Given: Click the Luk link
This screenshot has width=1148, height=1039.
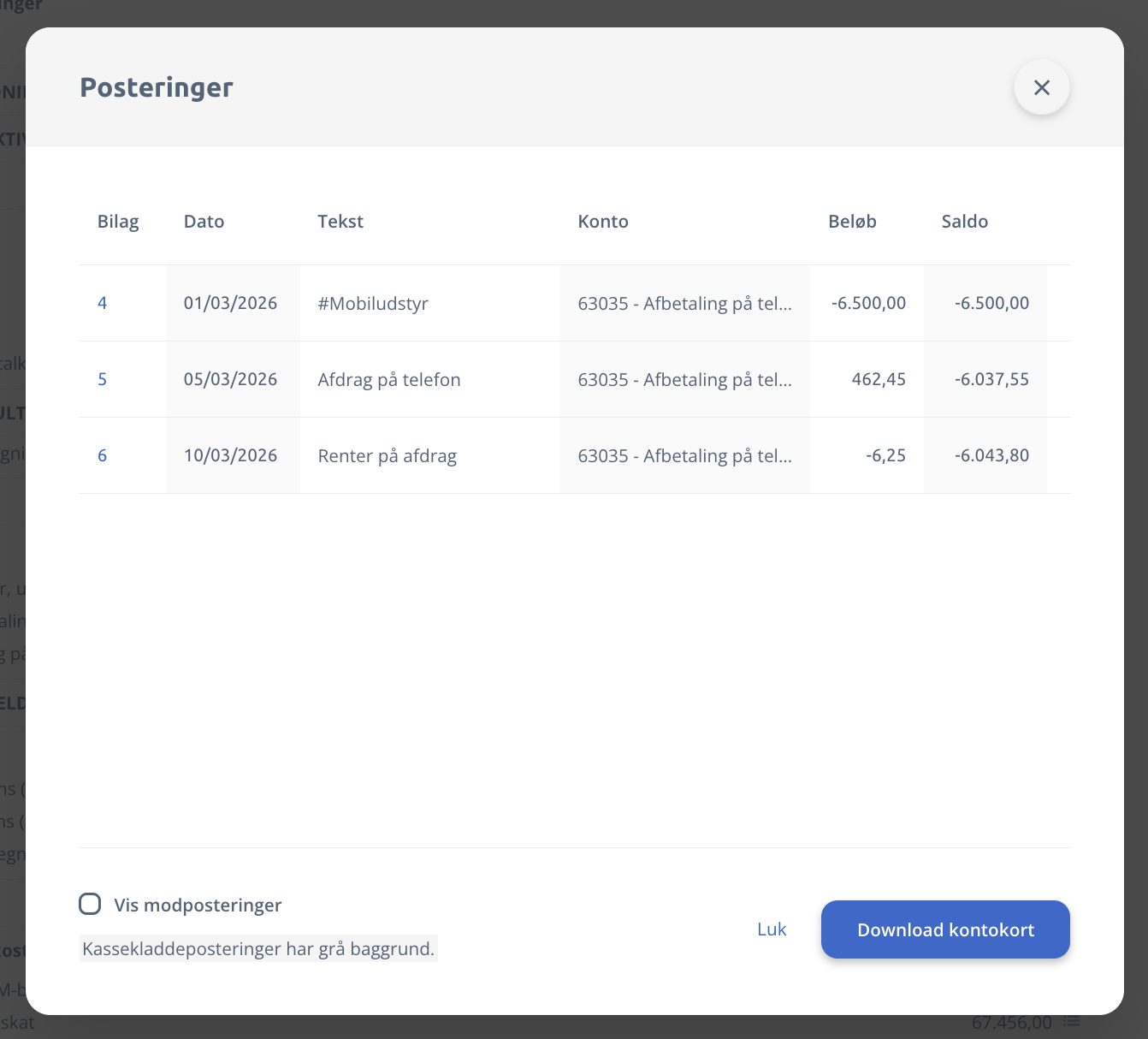Looking at the screenshot, I should point(771,929).
